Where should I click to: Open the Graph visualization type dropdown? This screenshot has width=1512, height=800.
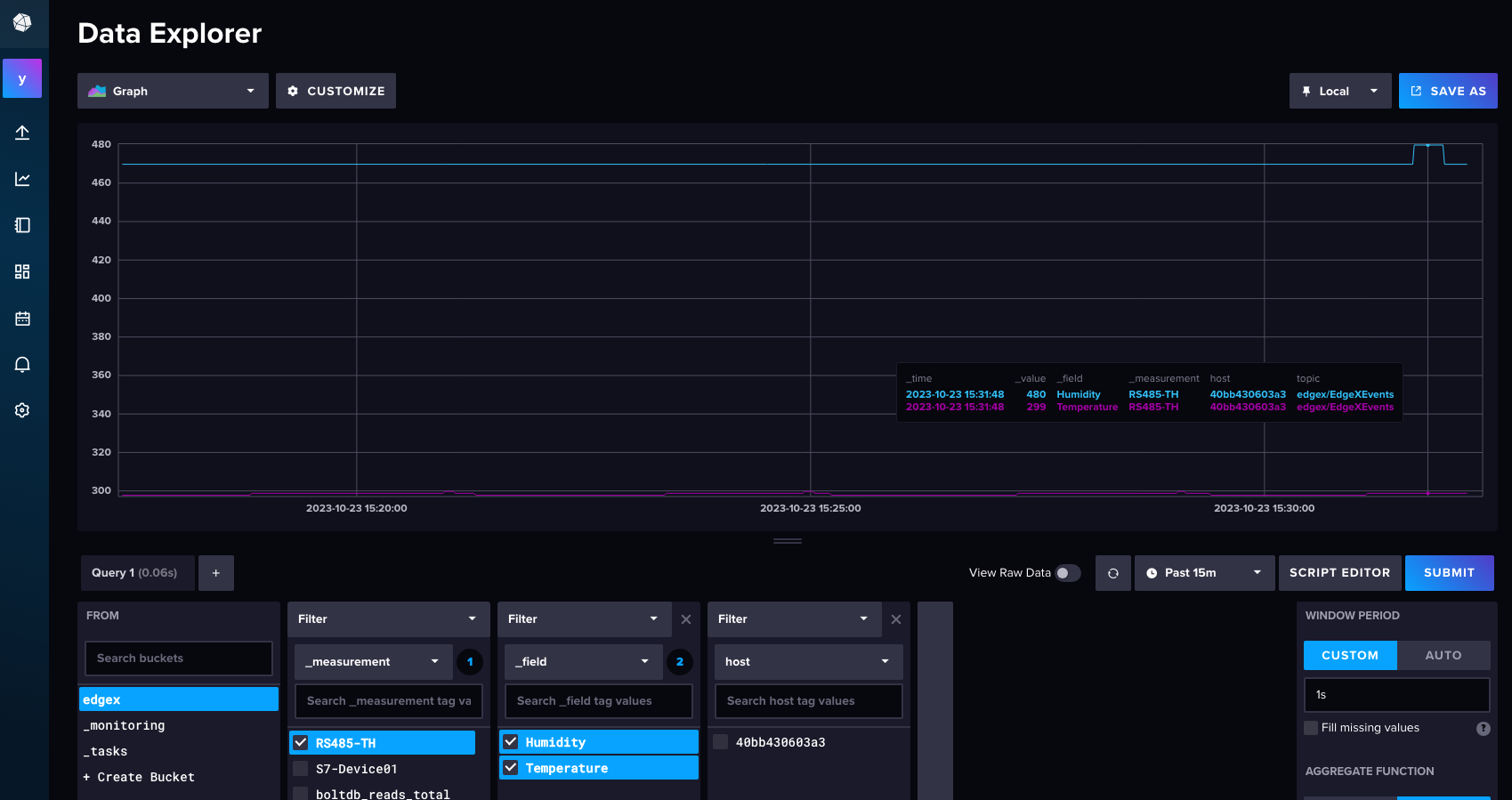pos(173,91)
